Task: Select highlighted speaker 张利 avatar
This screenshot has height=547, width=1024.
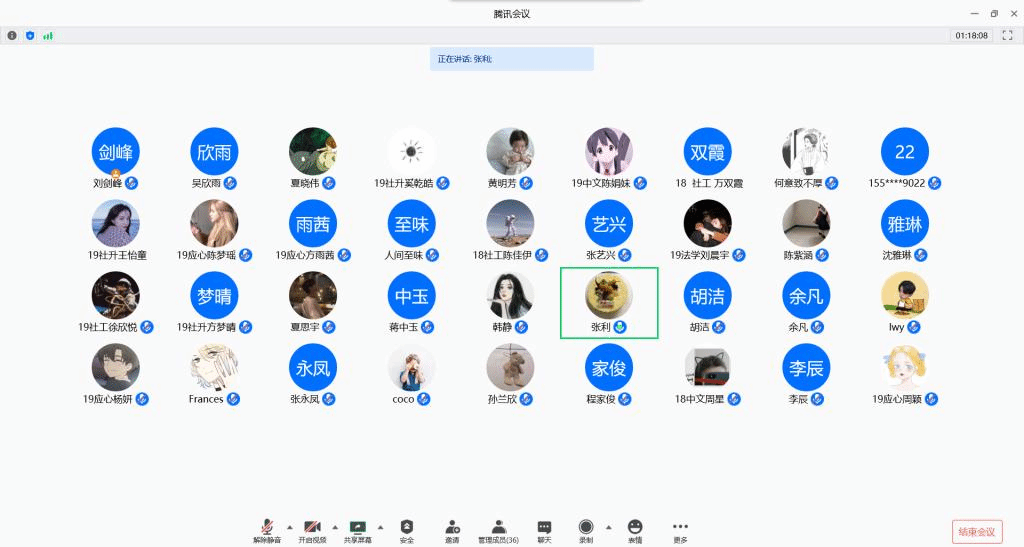Action: 608,295
